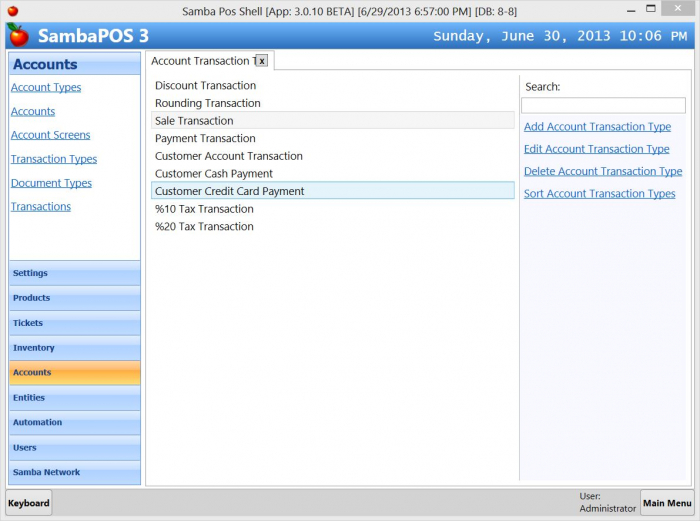Go to Main Menu
The width and height of the screenshot is (700, 521).
tap(667, 503)
